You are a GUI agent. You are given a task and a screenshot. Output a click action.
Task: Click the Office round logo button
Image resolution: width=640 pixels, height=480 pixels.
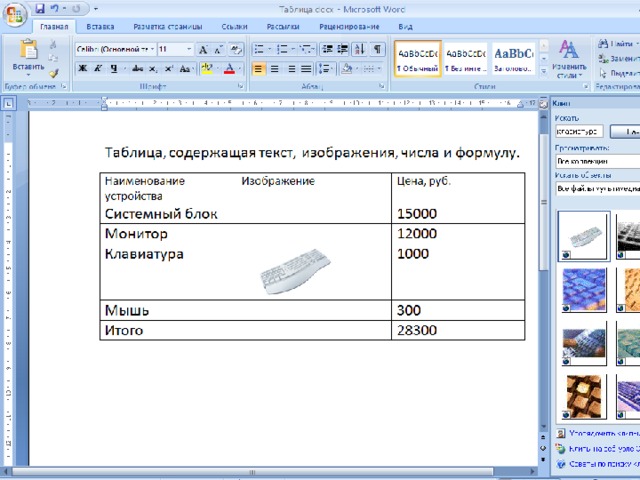[x=14, y=14]
